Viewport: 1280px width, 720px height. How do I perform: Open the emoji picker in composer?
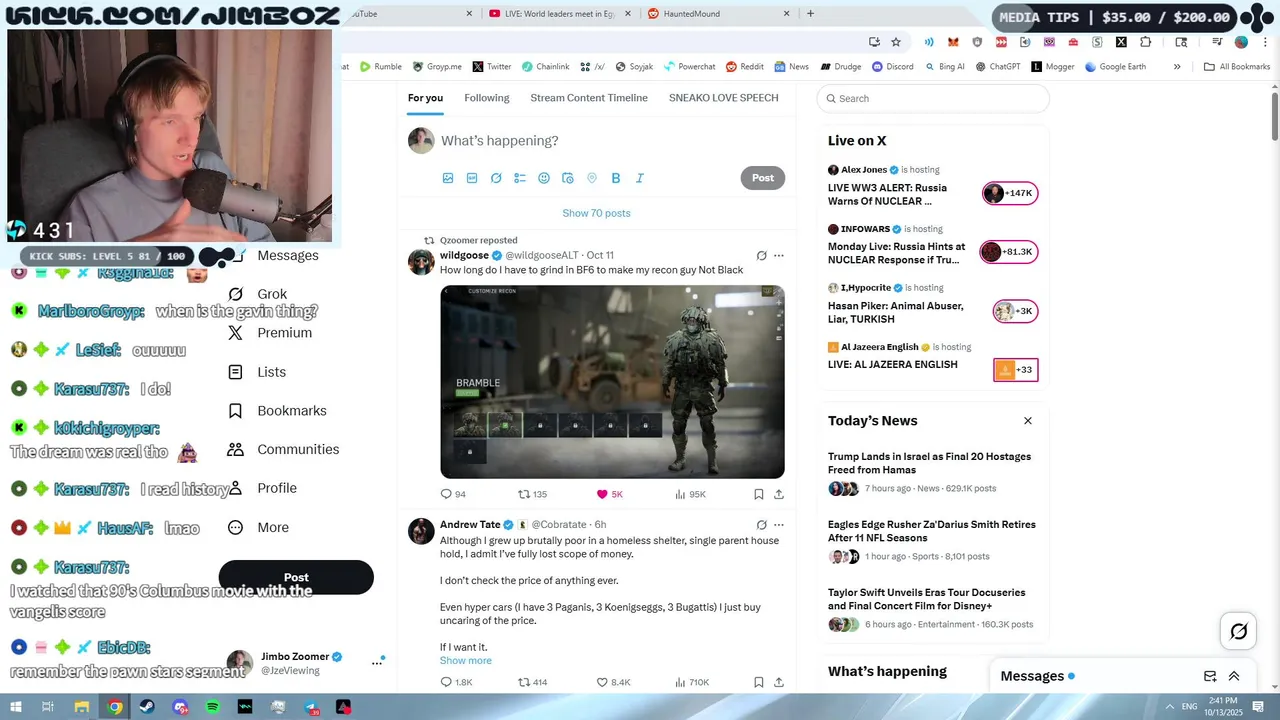pyautogui.click(x=544, y=178)
